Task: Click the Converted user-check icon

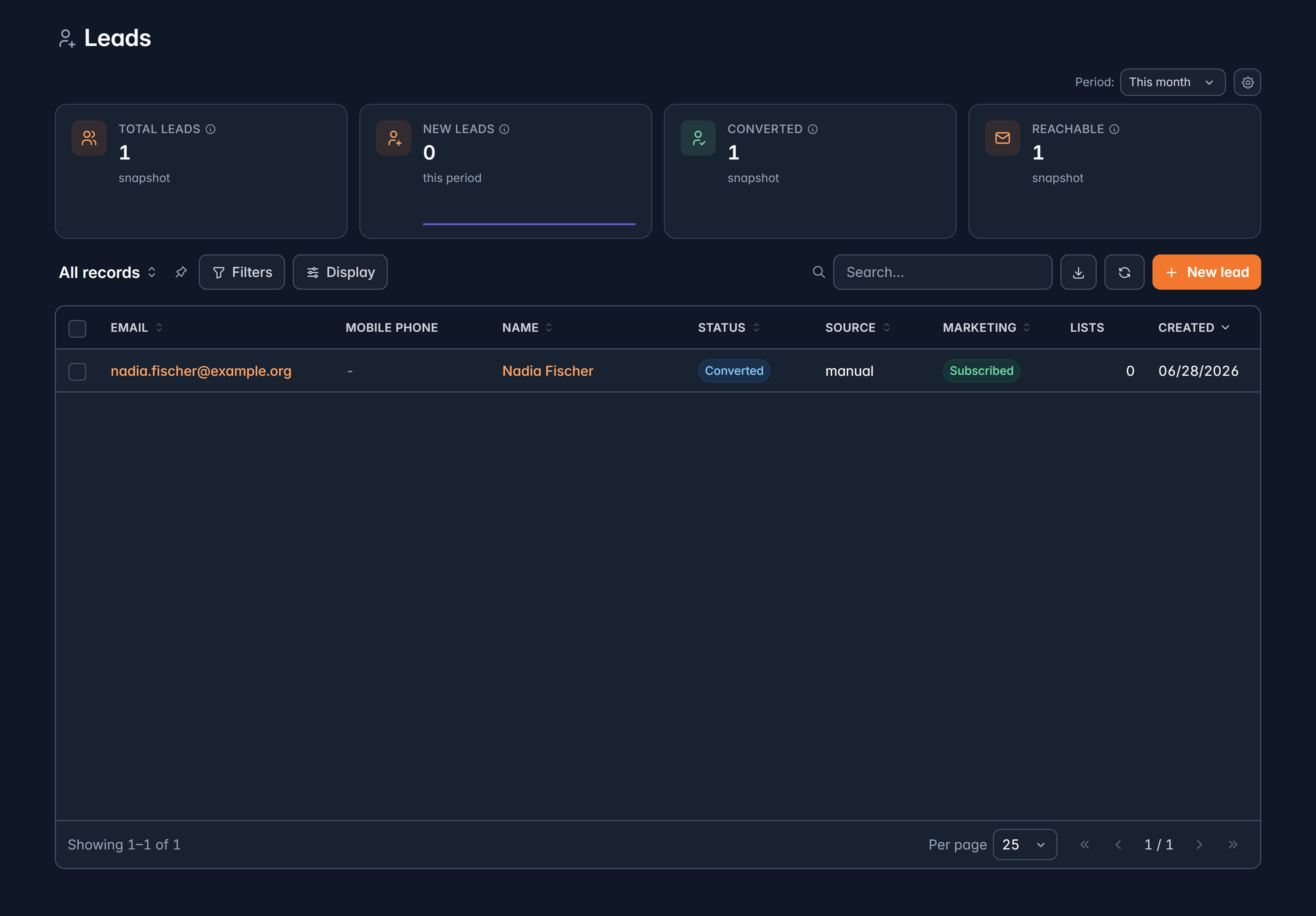Action: 698,138
